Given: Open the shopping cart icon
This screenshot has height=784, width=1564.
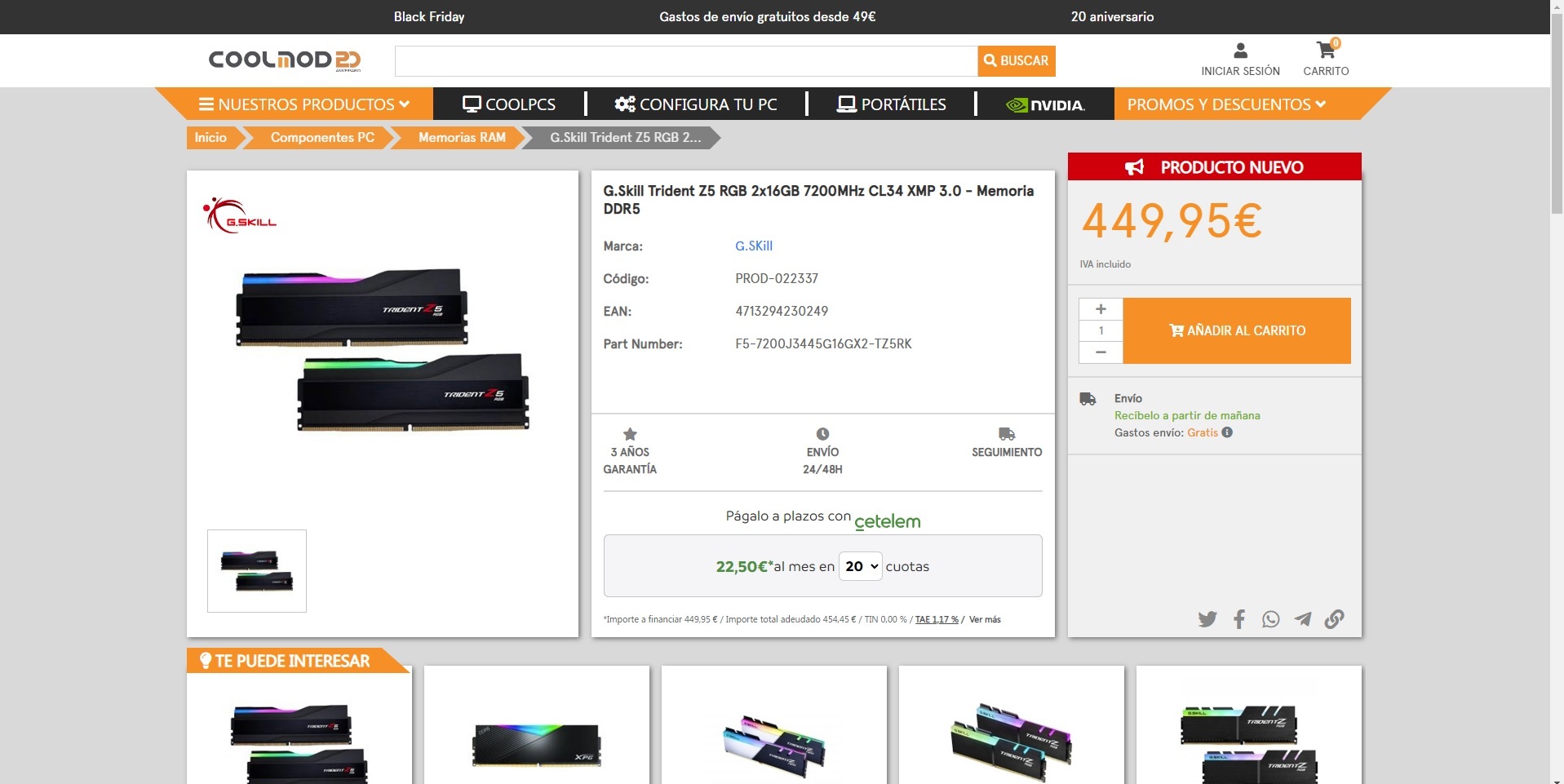Looking at the screenshot, I should 1326,51.
